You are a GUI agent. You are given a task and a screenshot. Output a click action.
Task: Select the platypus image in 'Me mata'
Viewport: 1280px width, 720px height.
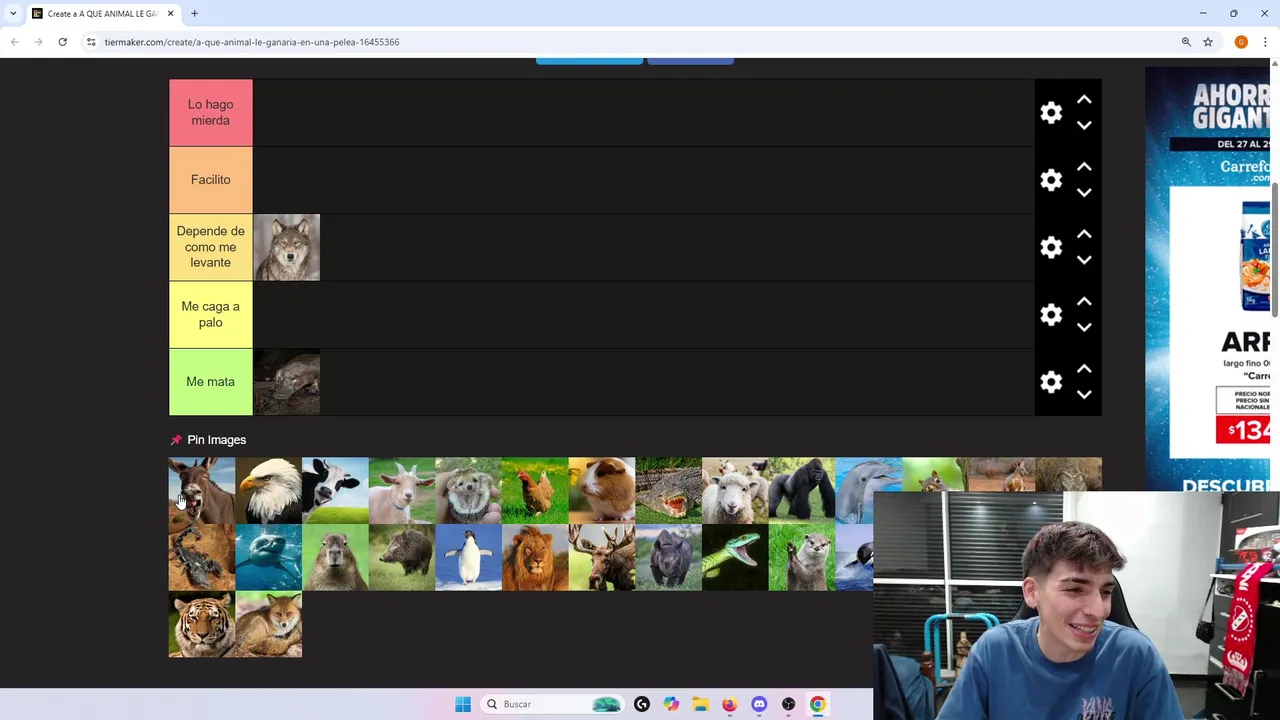[x=287, y=382]
